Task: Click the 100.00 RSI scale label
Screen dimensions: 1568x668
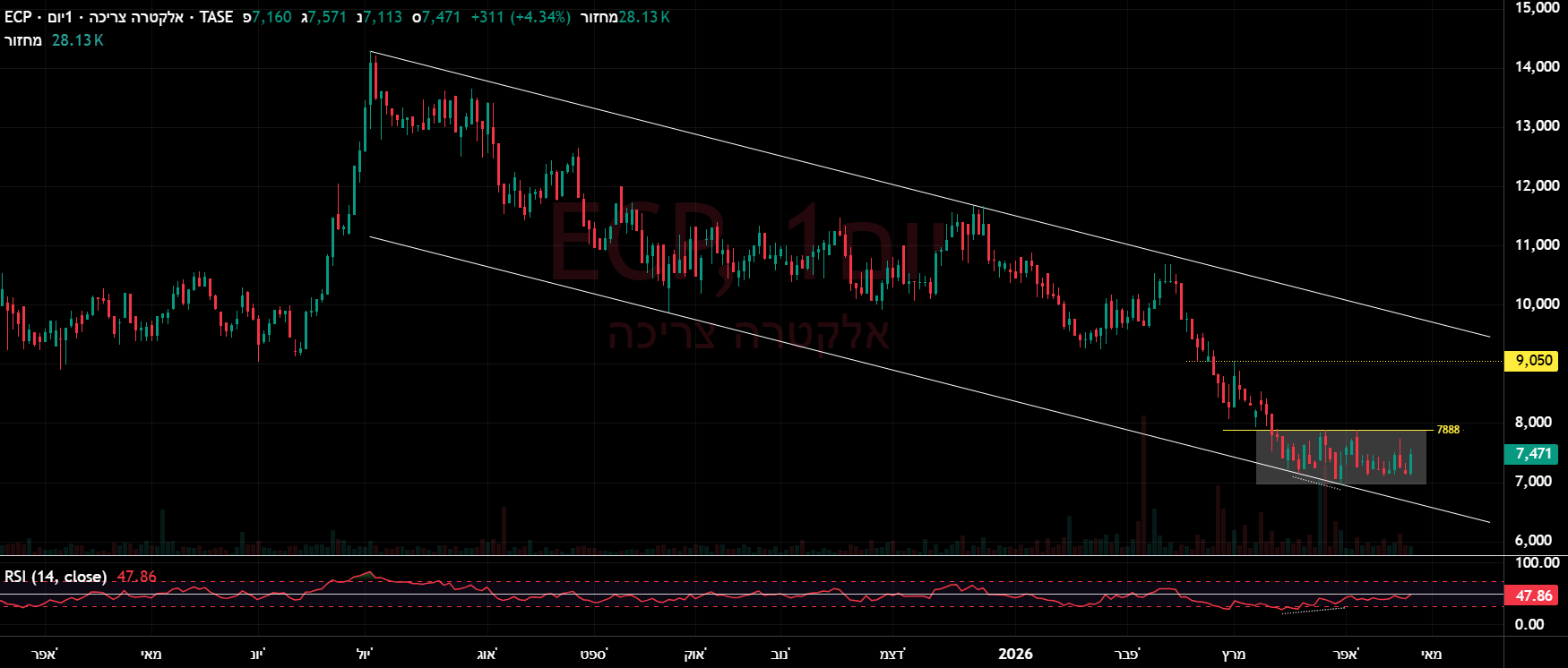Action: pyautogui.click(x=1537, y=563)
